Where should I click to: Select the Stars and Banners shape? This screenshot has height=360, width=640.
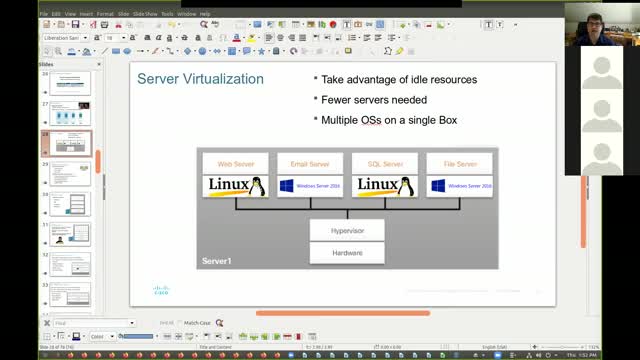[x=261, y=51]
